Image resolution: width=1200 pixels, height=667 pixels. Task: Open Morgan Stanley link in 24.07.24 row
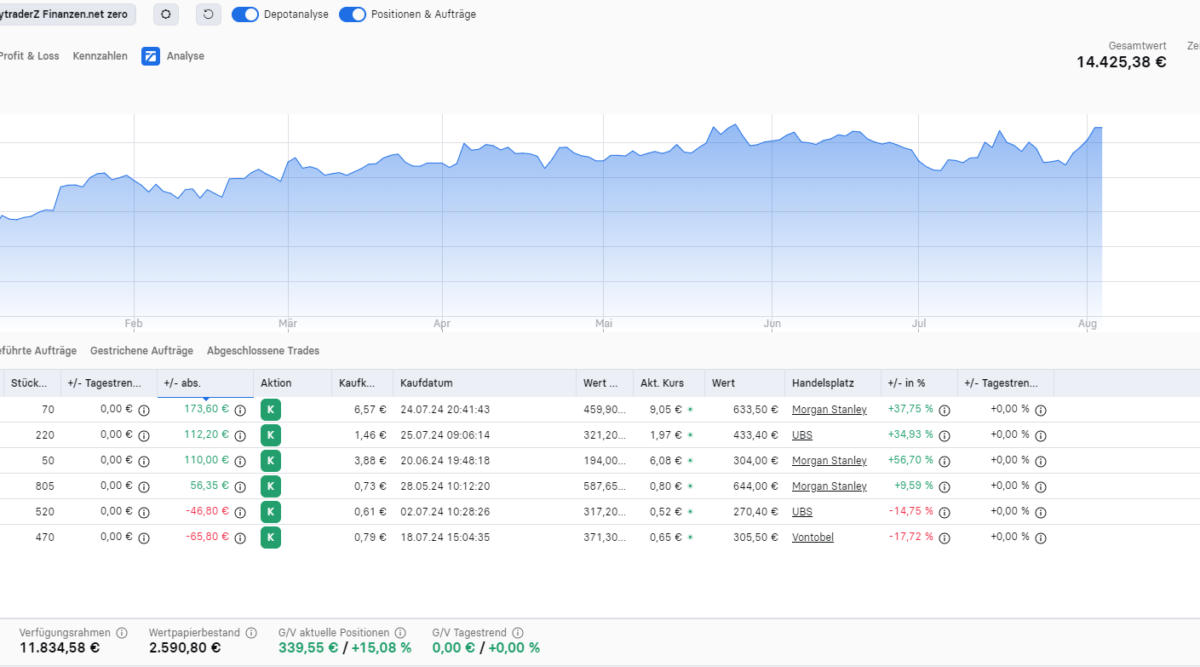829,410
